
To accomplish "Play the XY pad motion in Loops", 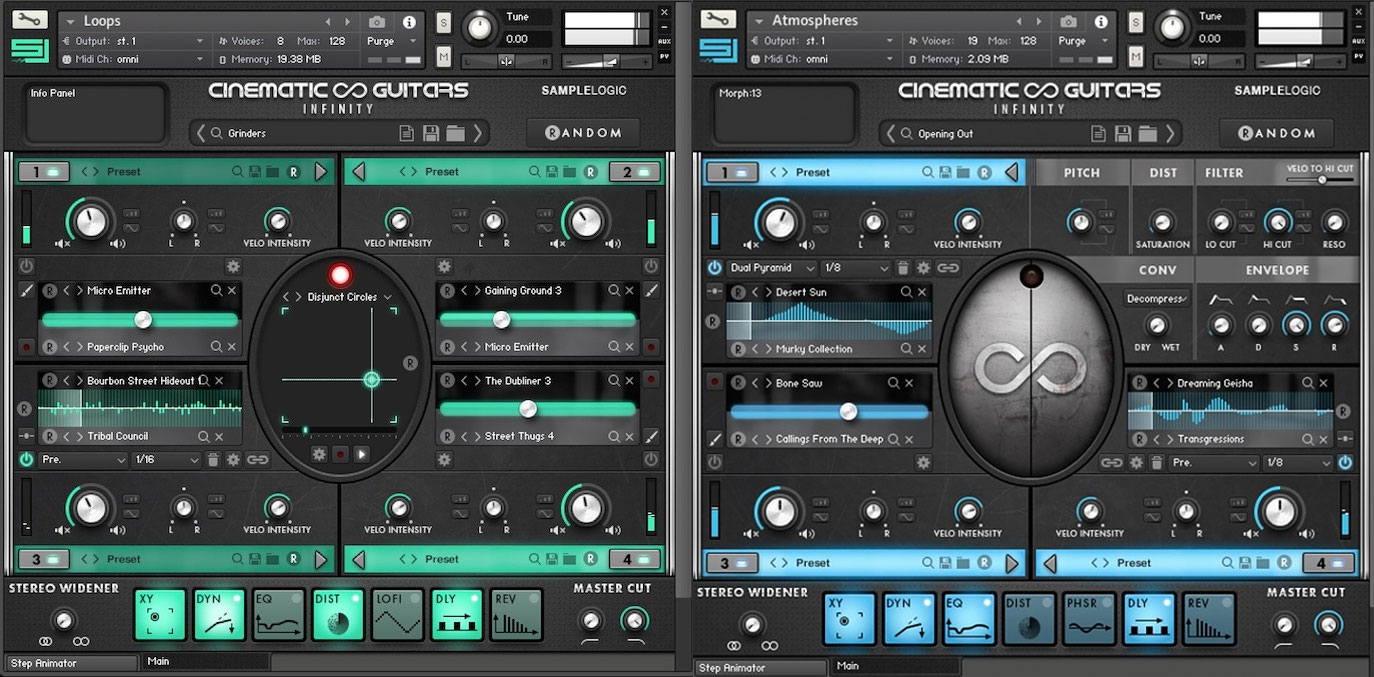I will point(361,454).
